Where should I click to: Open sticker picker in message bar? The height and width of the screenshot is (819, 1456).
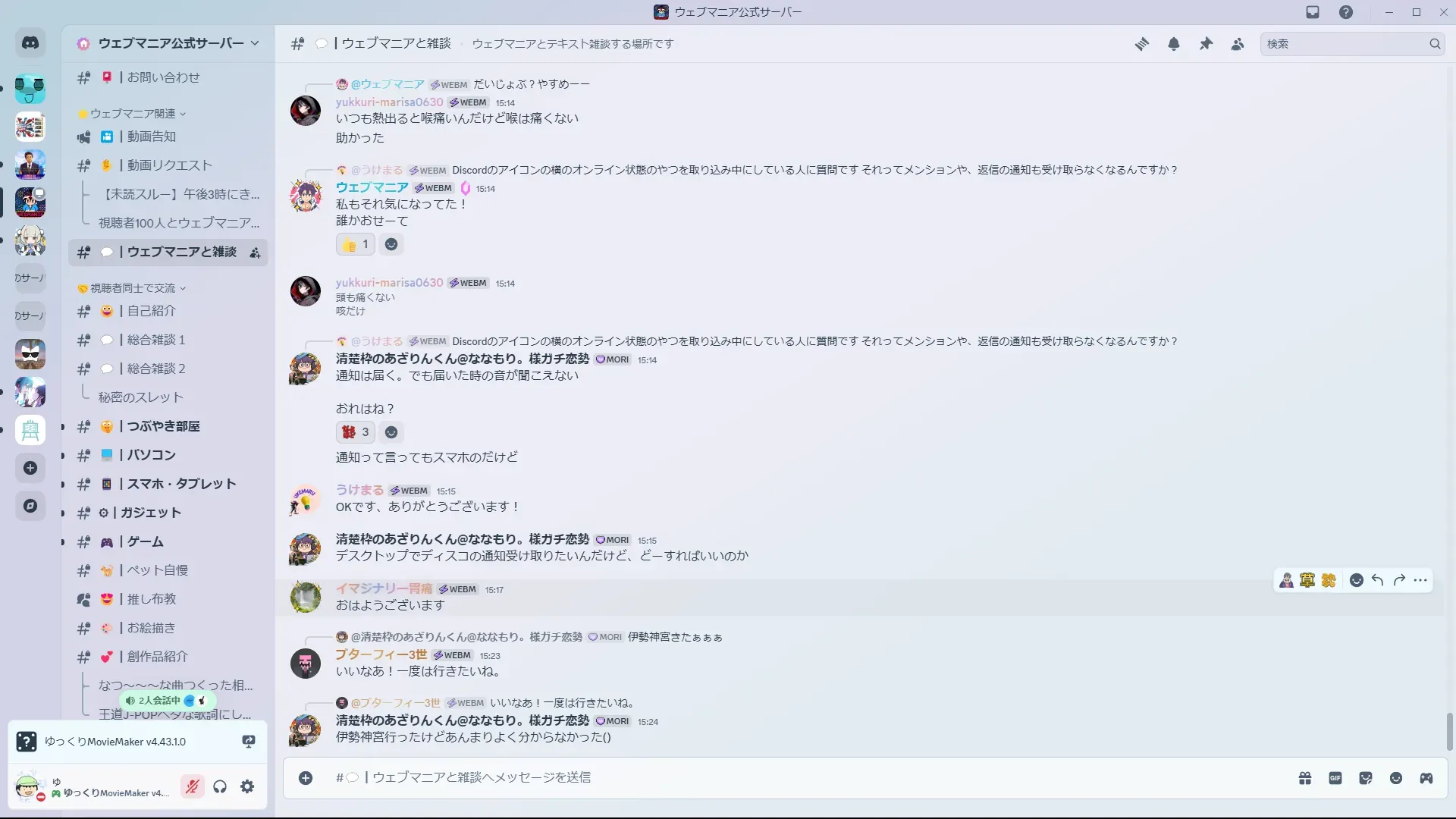(1366, 778)
